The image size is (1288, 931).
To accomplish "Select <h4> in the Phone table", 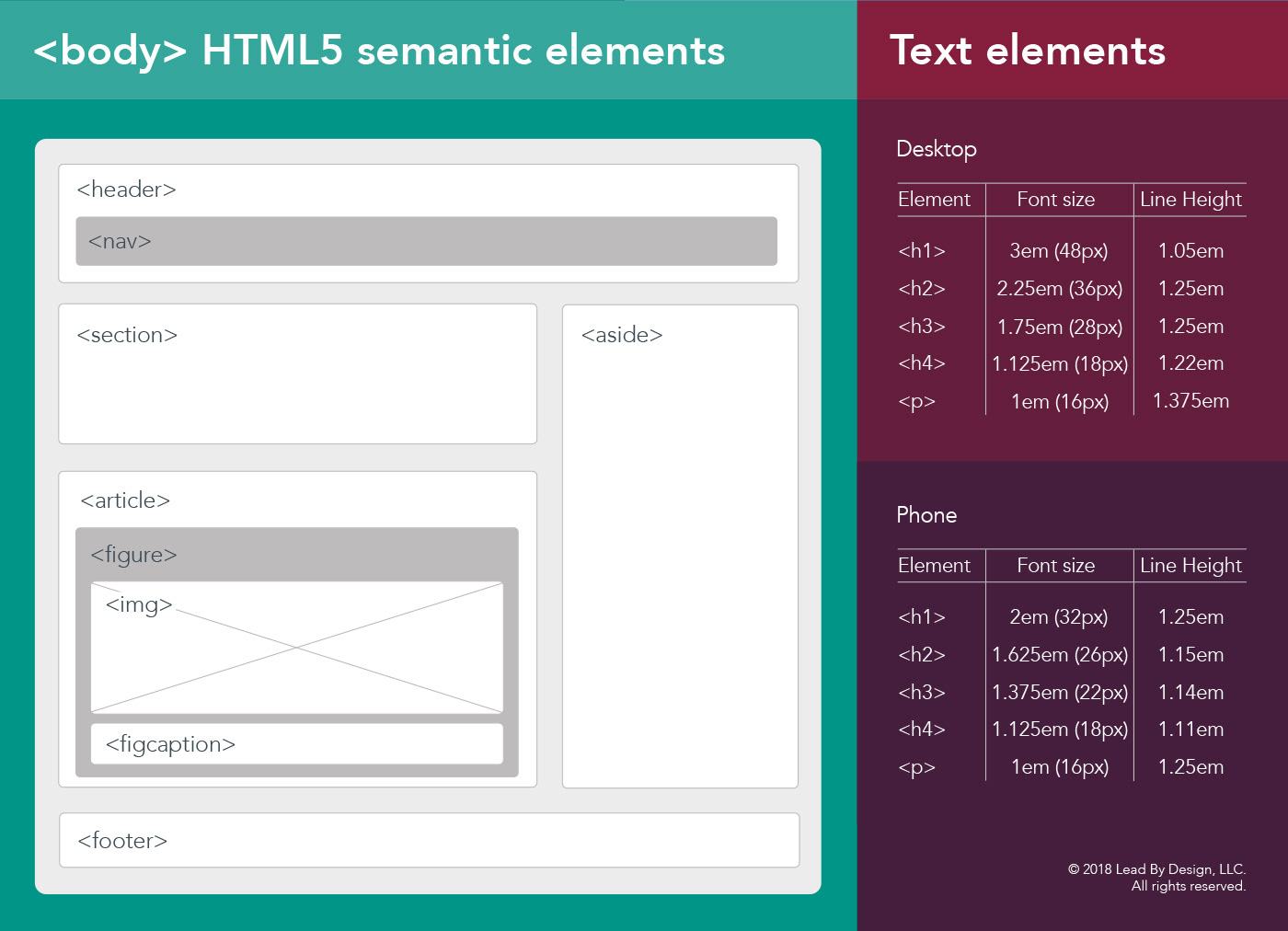I will [922, 730].
